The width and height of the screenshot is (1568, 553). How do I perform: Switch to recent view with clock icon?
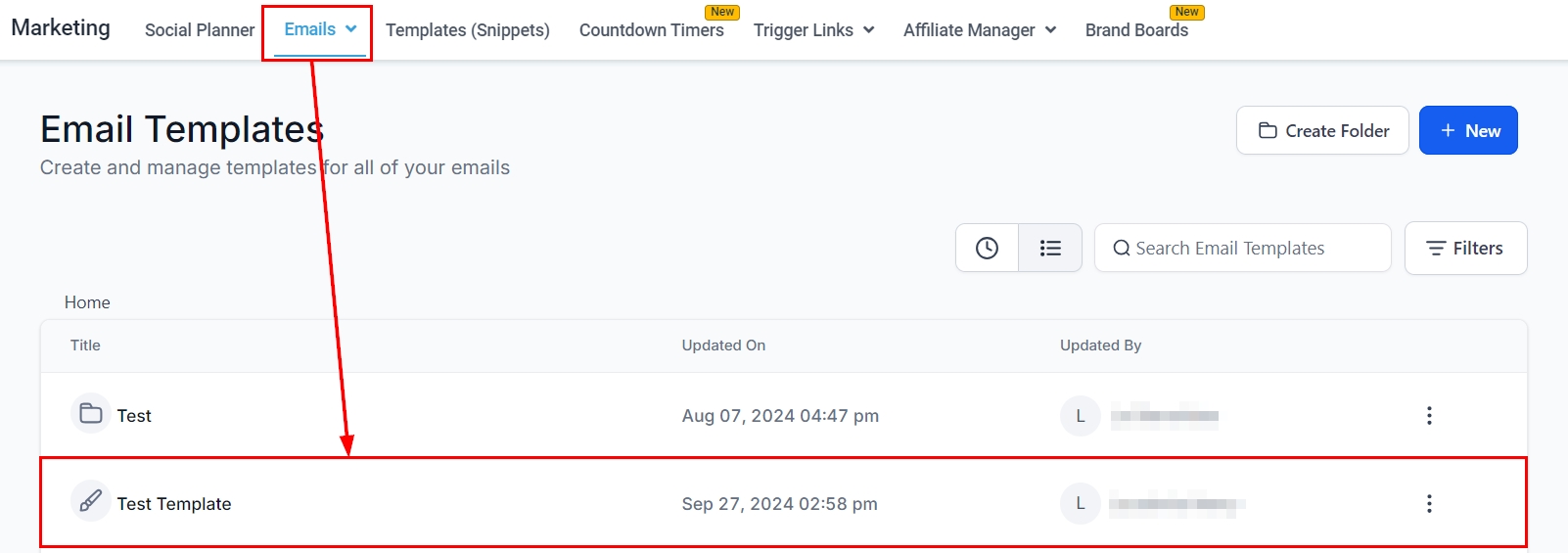987,249
